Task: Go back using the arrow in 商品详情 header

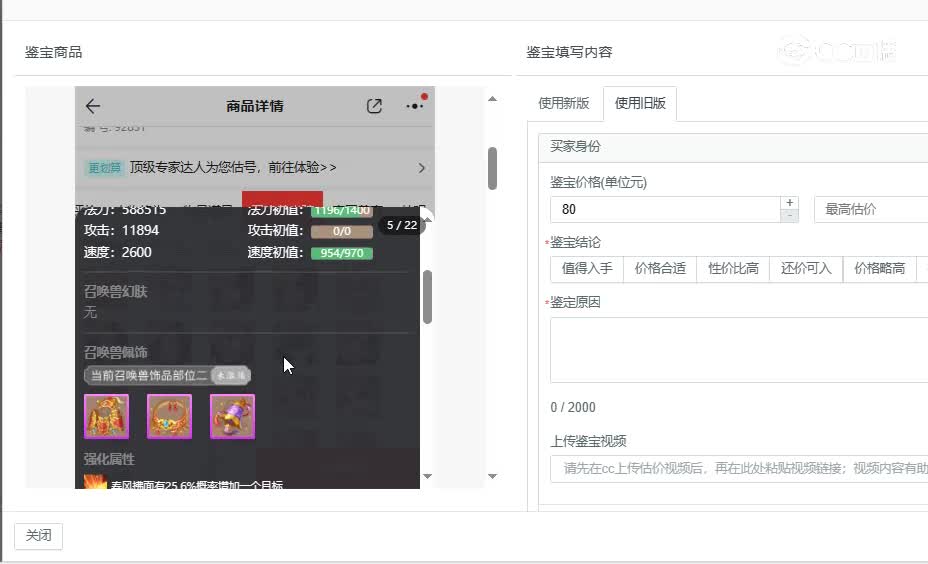Action: [93, 107]
